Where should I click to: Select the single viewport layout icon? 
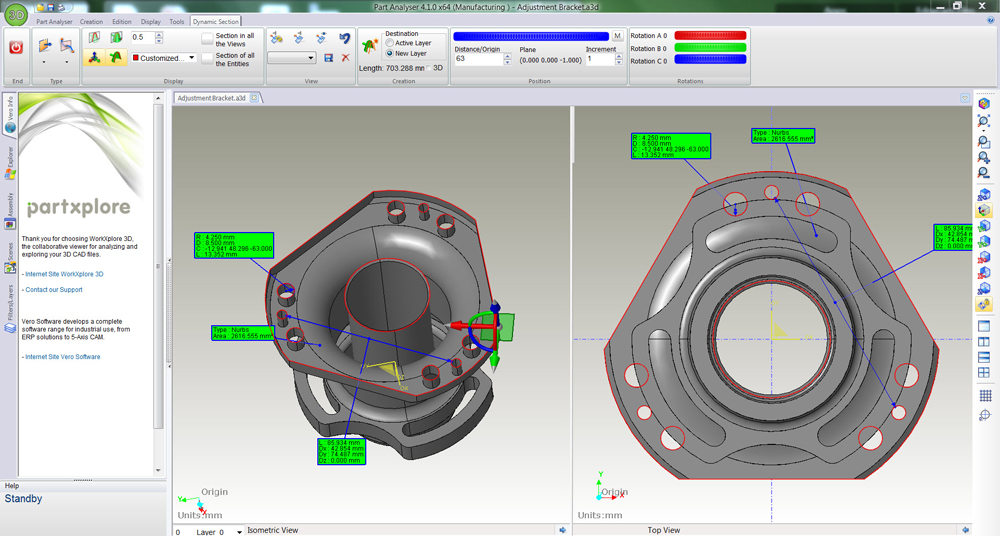[x=983, y=326]
